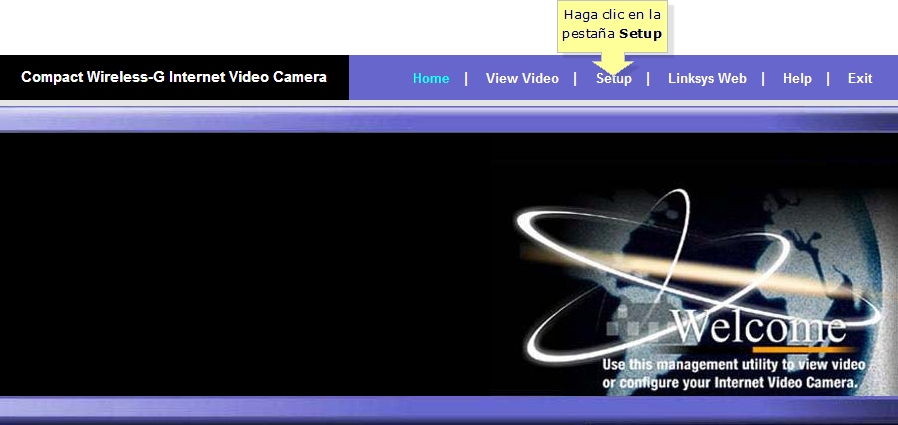Click the 'Use this management utility to view video' line
The height and width of the screenshot is (425, 898).
point(734,365)
